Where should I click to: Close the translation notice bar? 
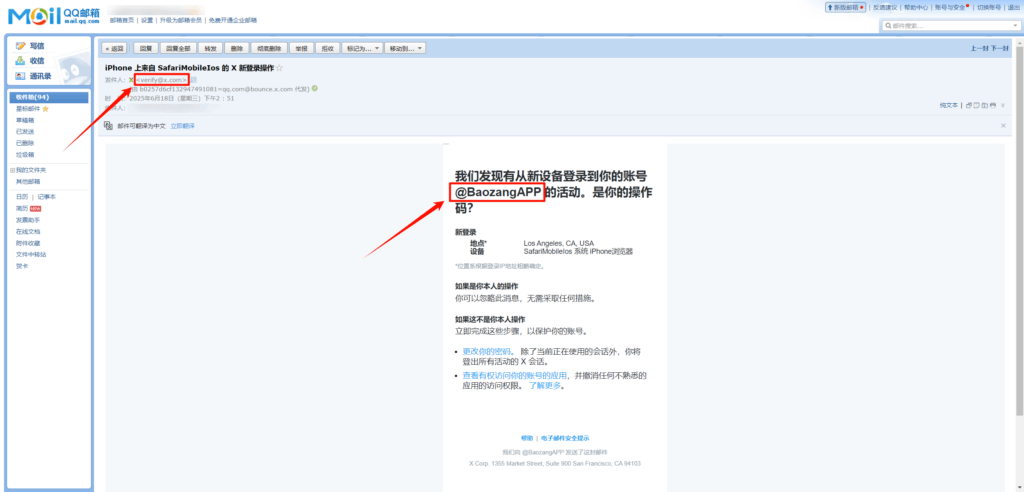[x=1003, y=125]
